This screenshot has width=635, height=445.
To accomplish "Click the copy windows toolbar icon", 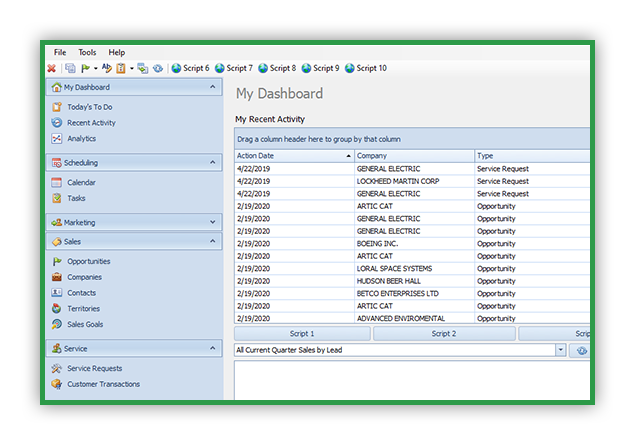I will (x=70, y=68).
